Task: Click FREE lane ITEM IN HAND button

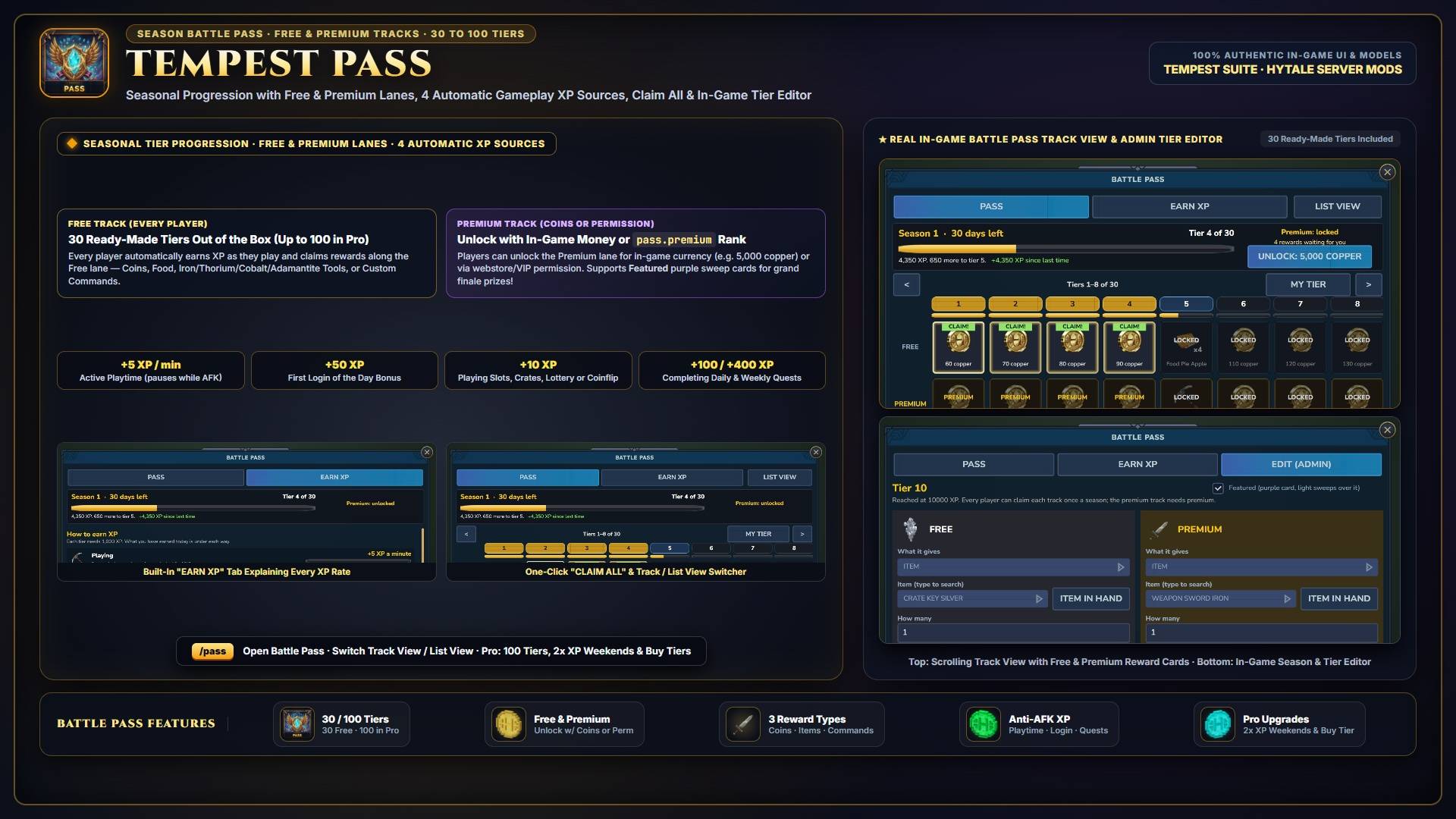Action: click(1090, 598)
